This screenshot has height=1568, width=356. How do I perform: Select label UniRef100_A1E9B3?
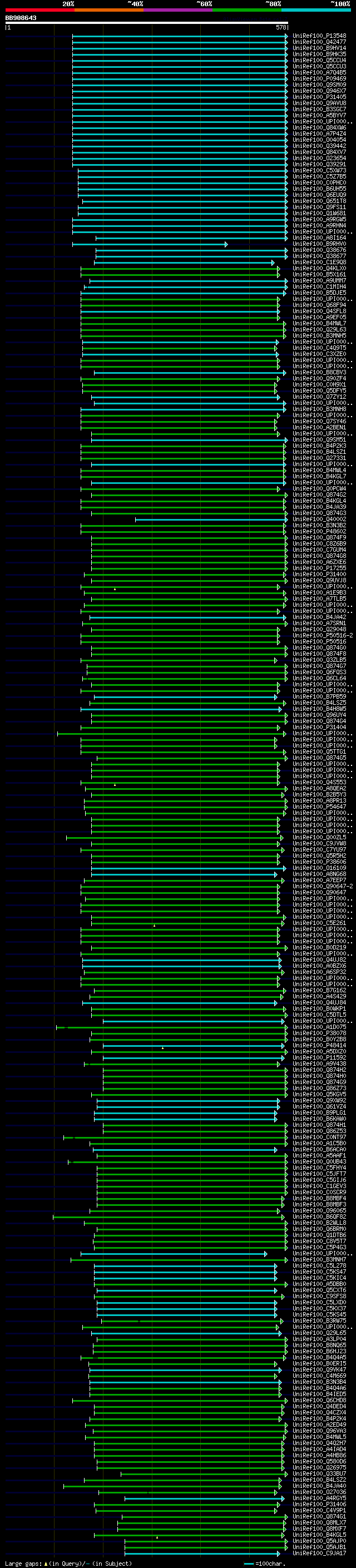pyautogui.click(x=319, y=593)
